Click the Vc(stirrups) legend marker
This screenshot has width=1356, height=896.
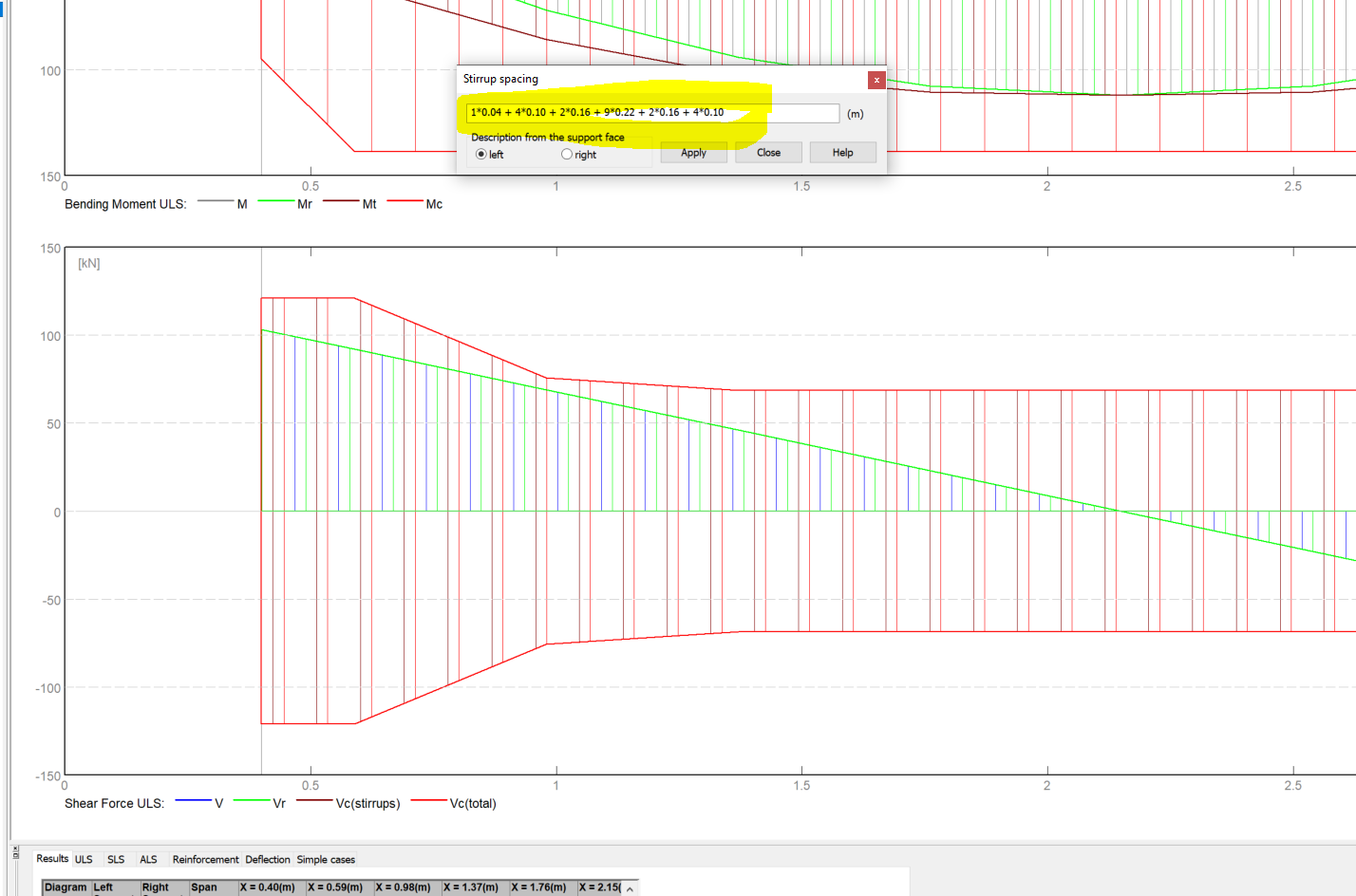click(314, 801)
